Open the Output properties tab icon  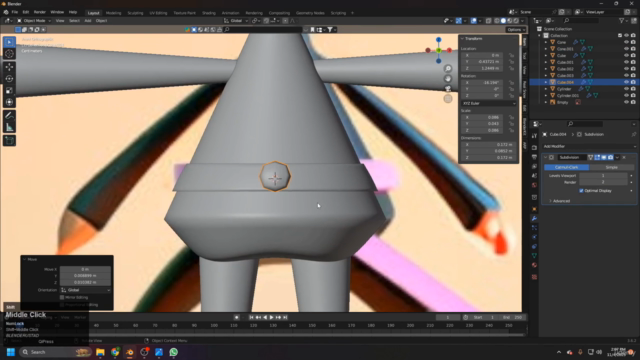click(534, 157)
